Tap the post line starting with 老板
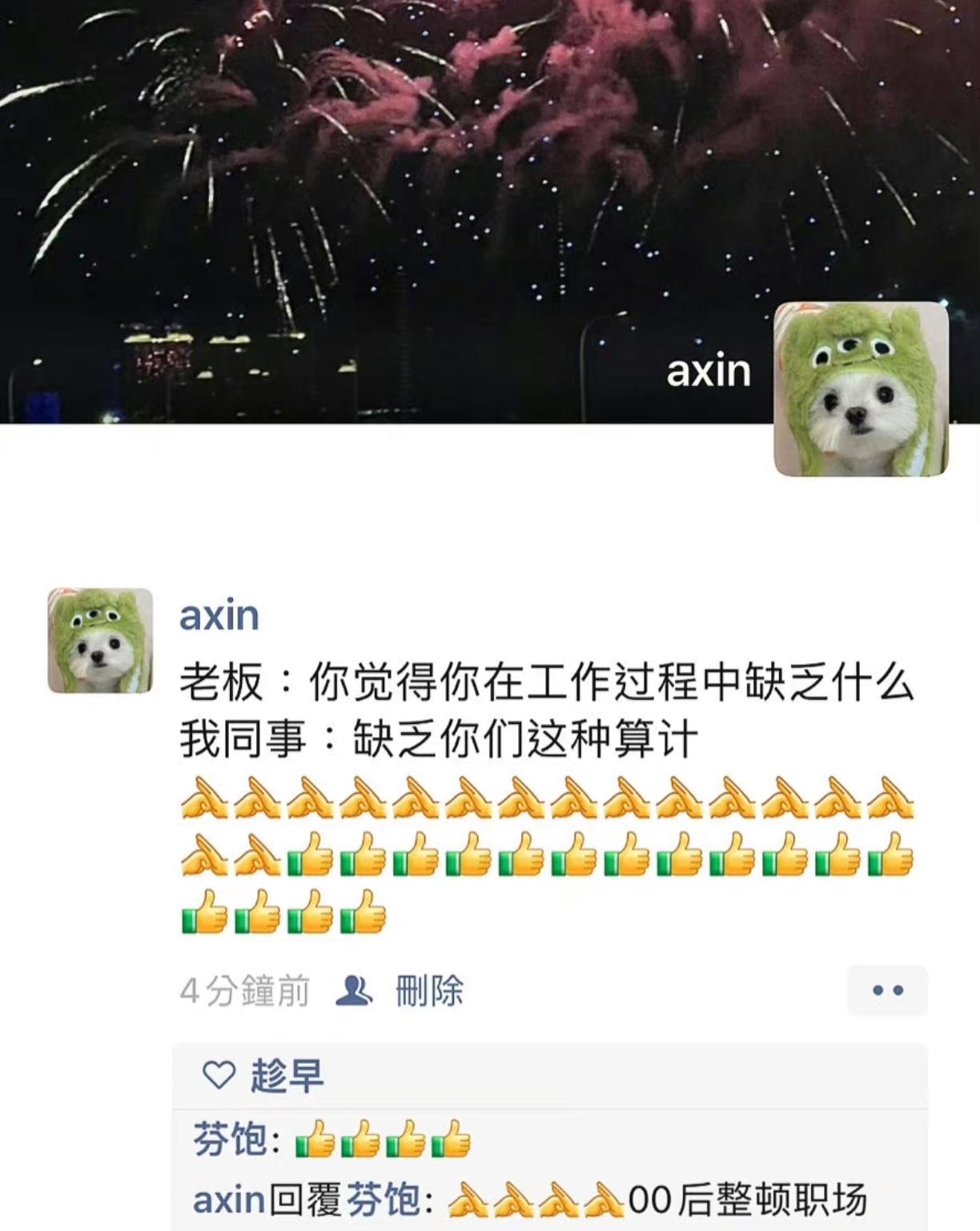Screen dimensions: 980x1231 click(x=547, y=683)
